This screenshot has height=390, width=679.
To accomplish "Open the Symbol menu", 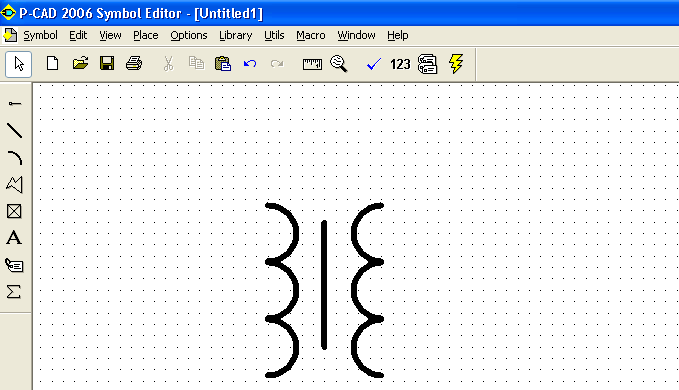I will tap(40, 35).
